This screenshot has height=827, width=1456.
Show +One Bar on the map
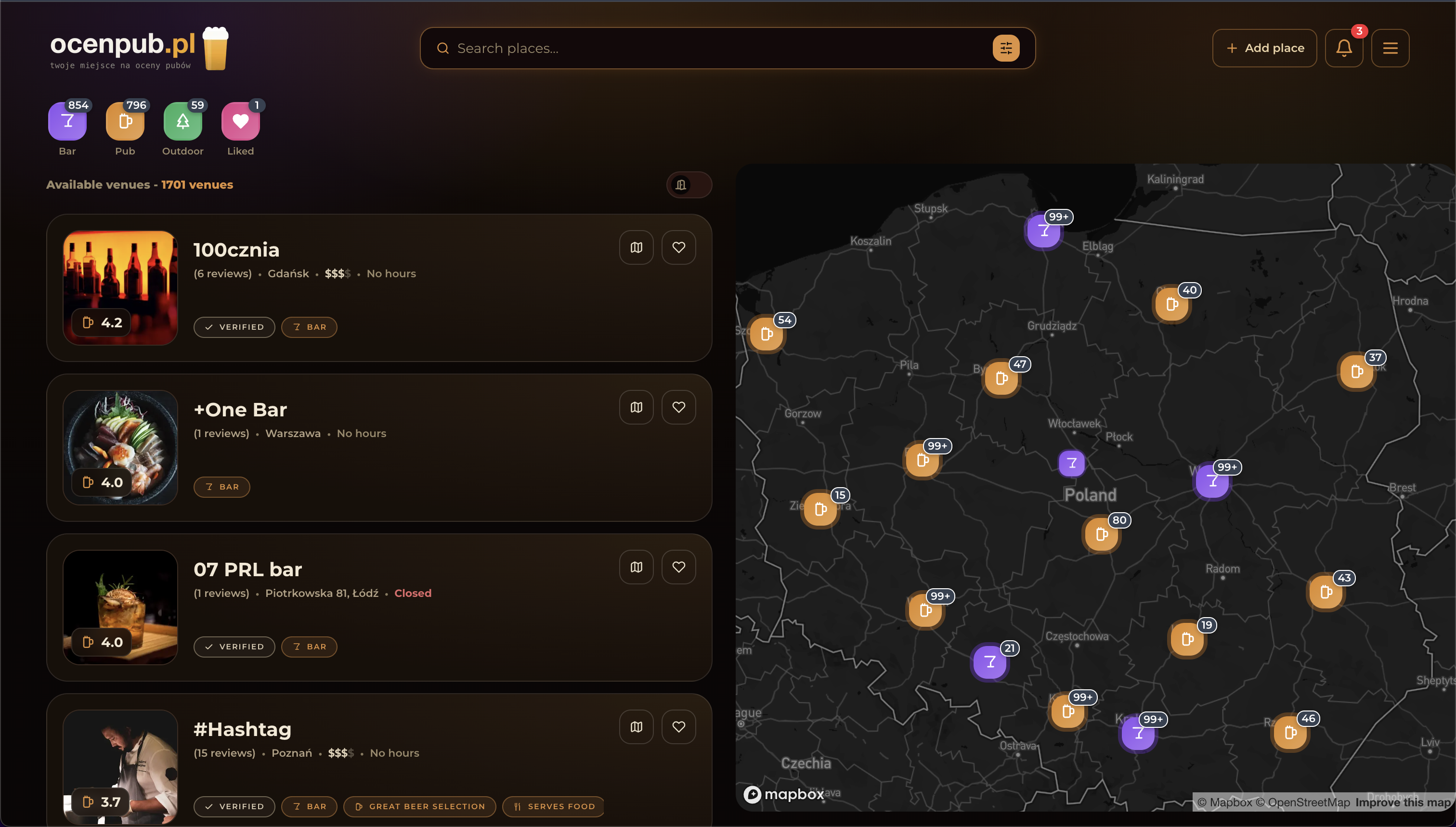(x=636, y=407)
